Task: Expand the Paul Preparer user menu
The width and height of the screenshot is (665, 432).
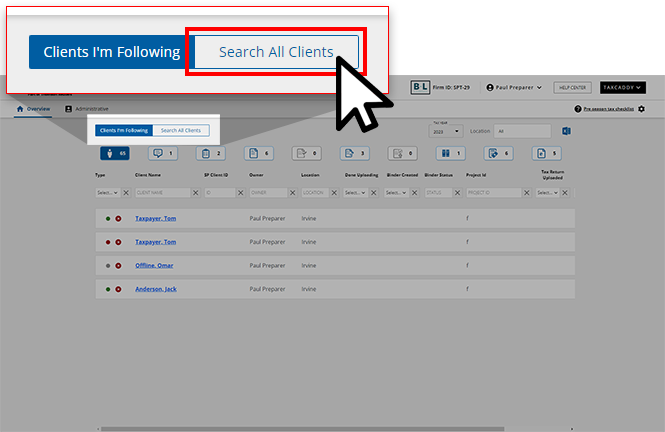Action: [513, 88]
